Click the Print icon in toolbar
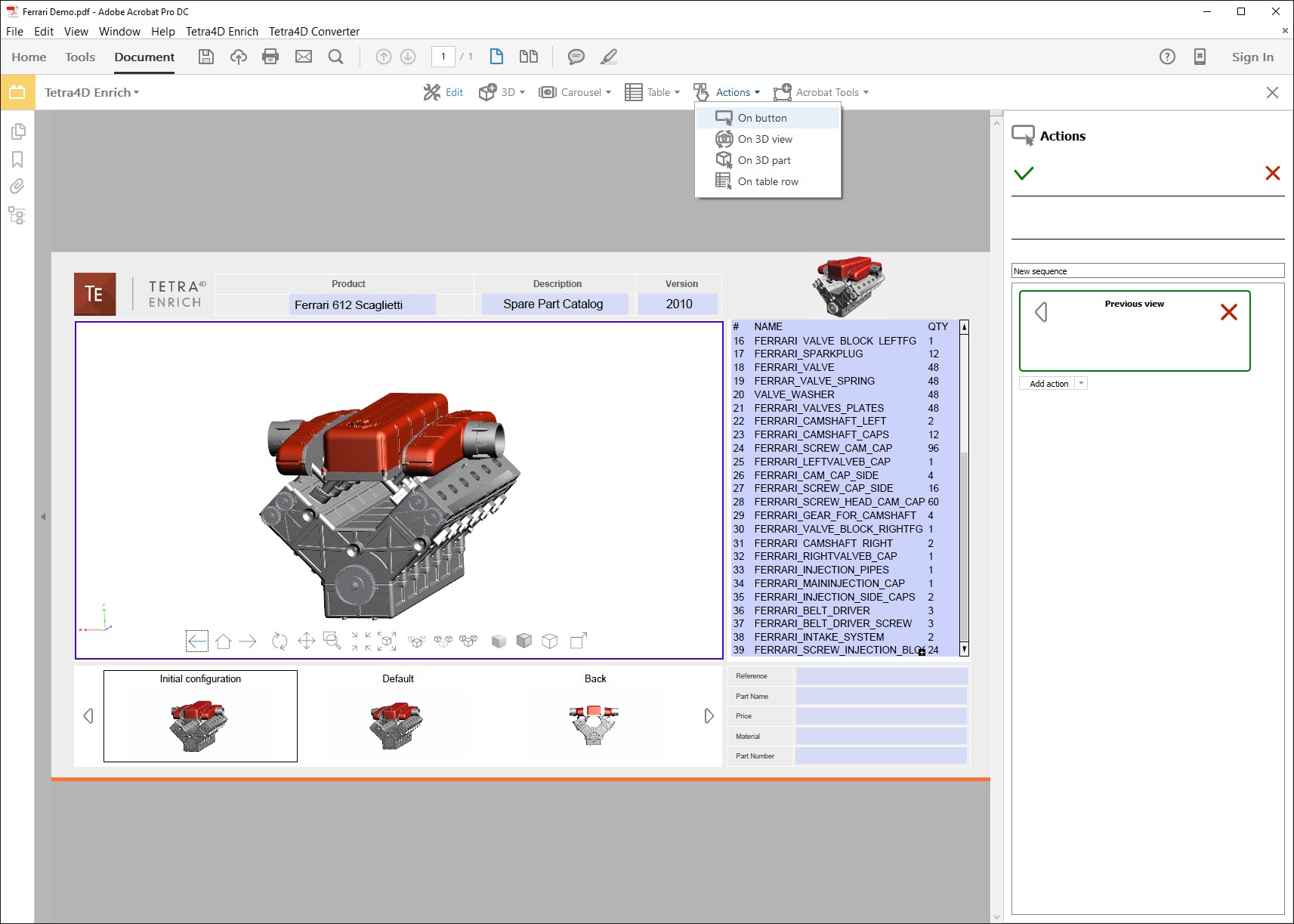The height and width of the screenshot is (924, 1294). pos(270,57)
